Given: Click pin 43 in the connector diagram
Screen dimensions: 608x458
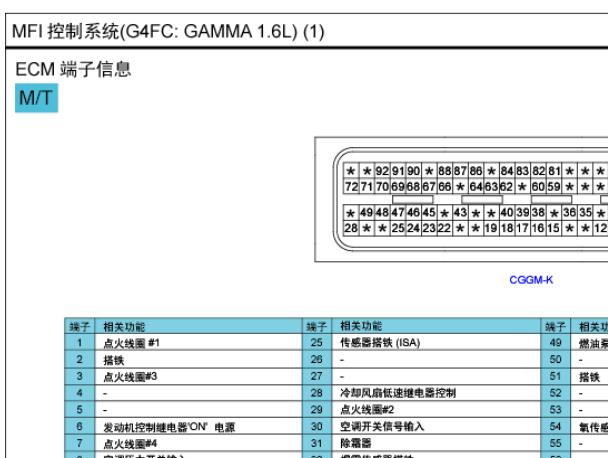Looking at the screenshot, I should pyautogui.click(x=460, y=213).
